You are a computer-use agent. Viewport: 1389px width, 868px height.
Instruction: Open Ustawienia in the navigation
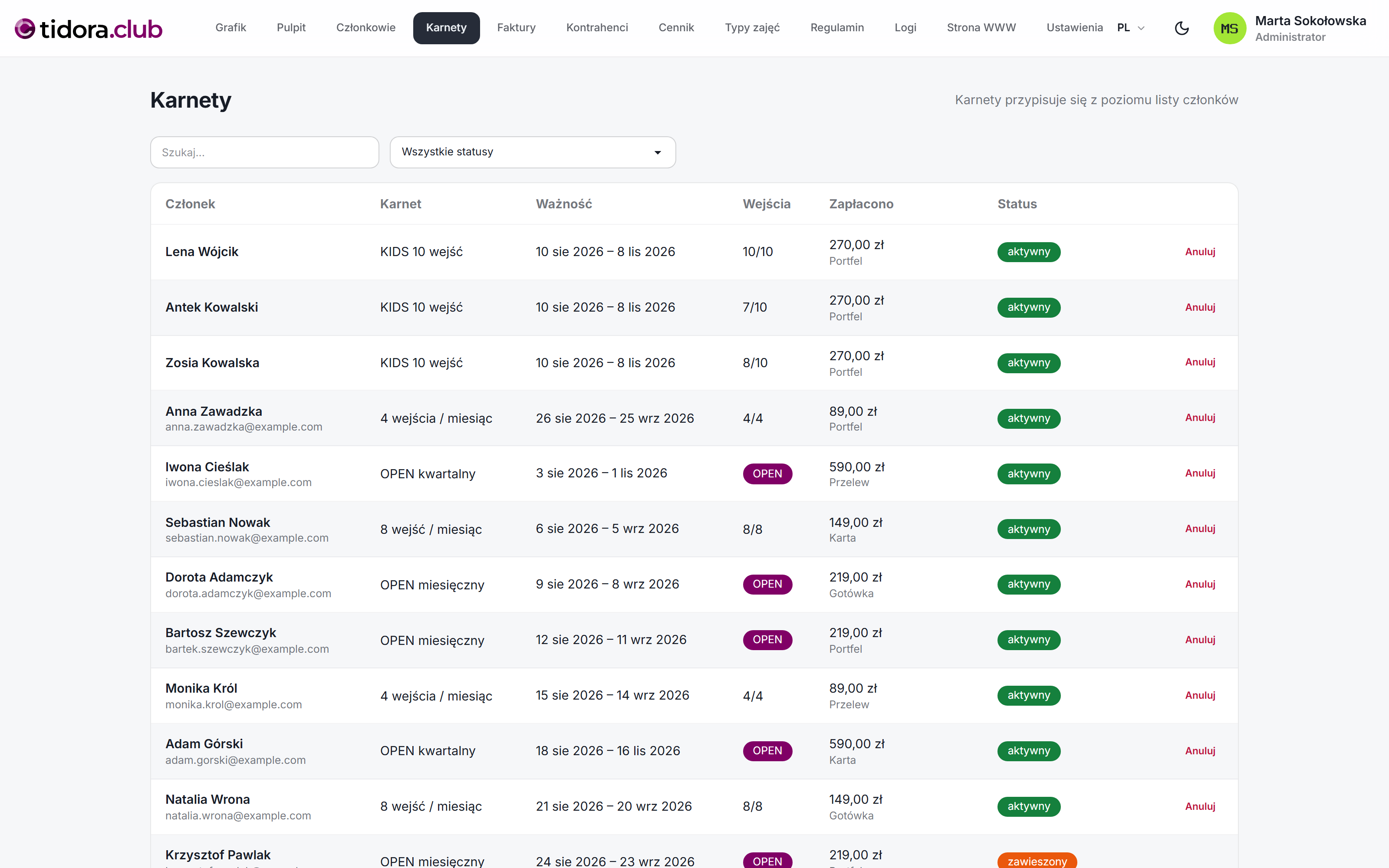click(1074, 27)
